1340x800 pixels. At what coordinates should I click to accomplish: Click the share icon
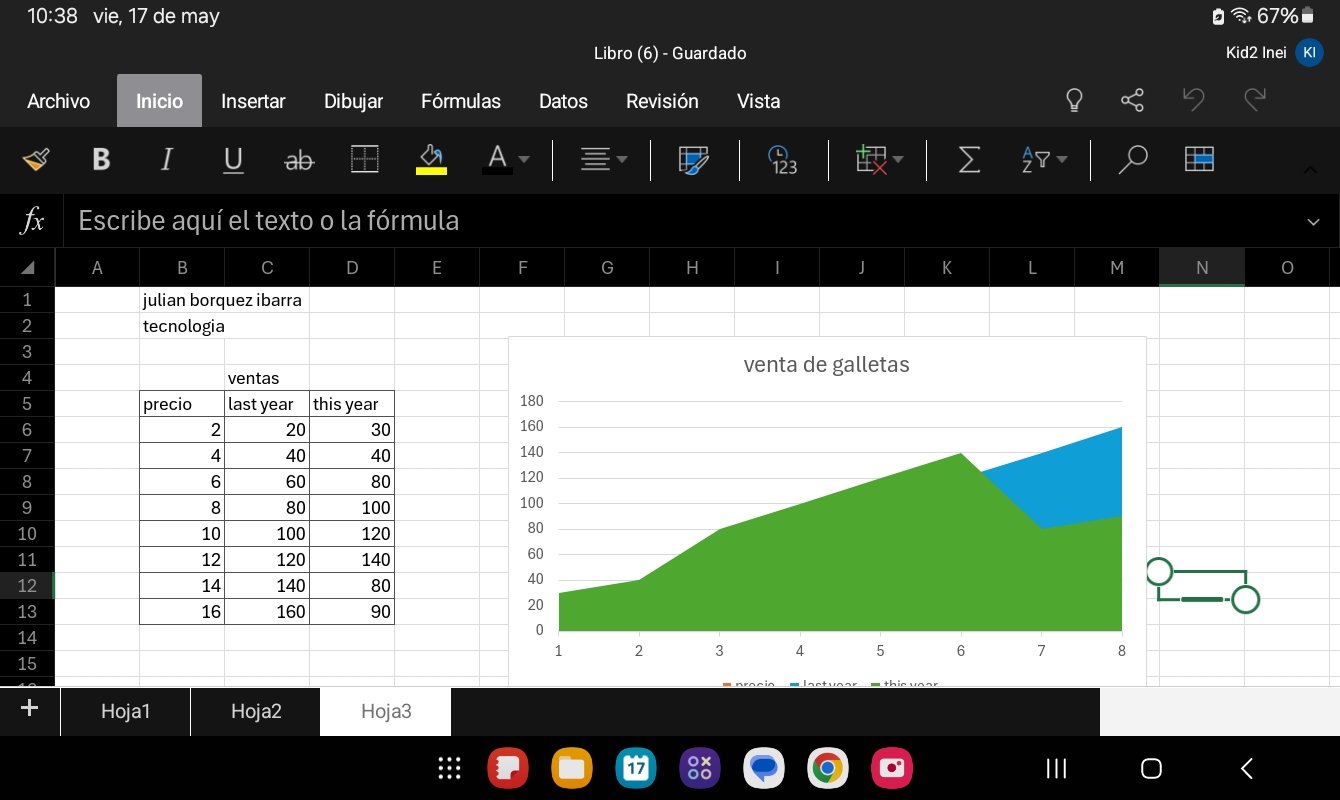pyautogui.click(x=1132, y=101)
